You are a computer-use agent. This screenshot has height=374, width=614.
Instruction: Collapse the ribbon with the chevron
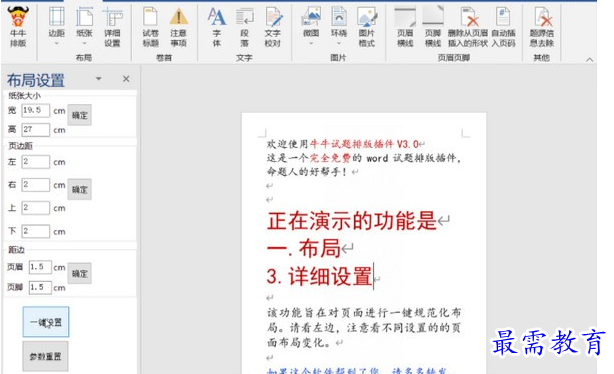[x=589, y=60]
